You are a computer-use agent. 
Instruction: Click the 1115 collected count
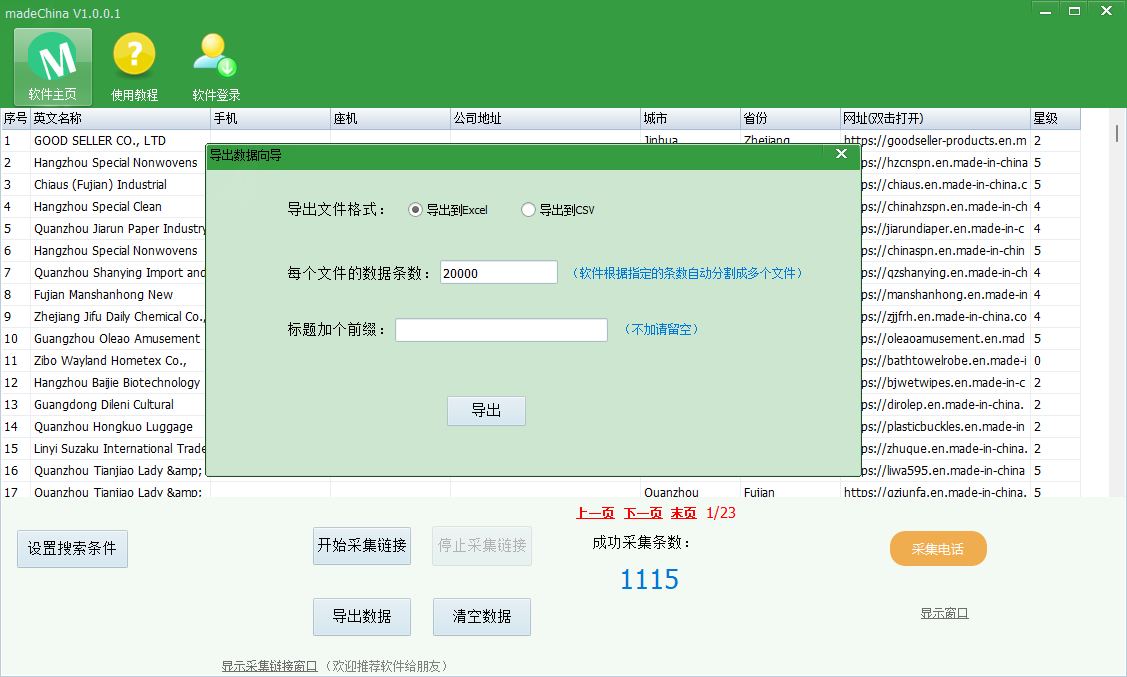[650, 579]
